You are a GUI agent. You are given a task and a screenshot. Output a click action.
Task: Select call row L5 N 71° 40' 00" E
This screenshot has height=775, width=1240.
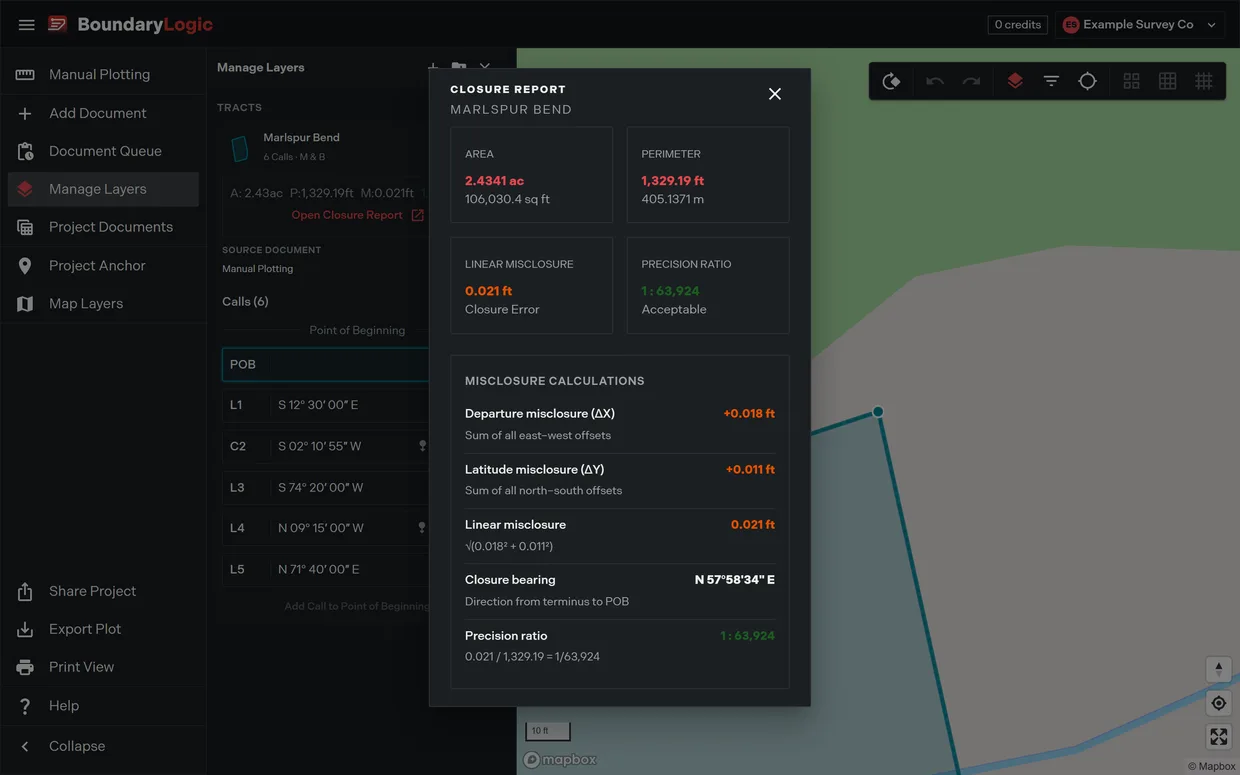(325, 569)
